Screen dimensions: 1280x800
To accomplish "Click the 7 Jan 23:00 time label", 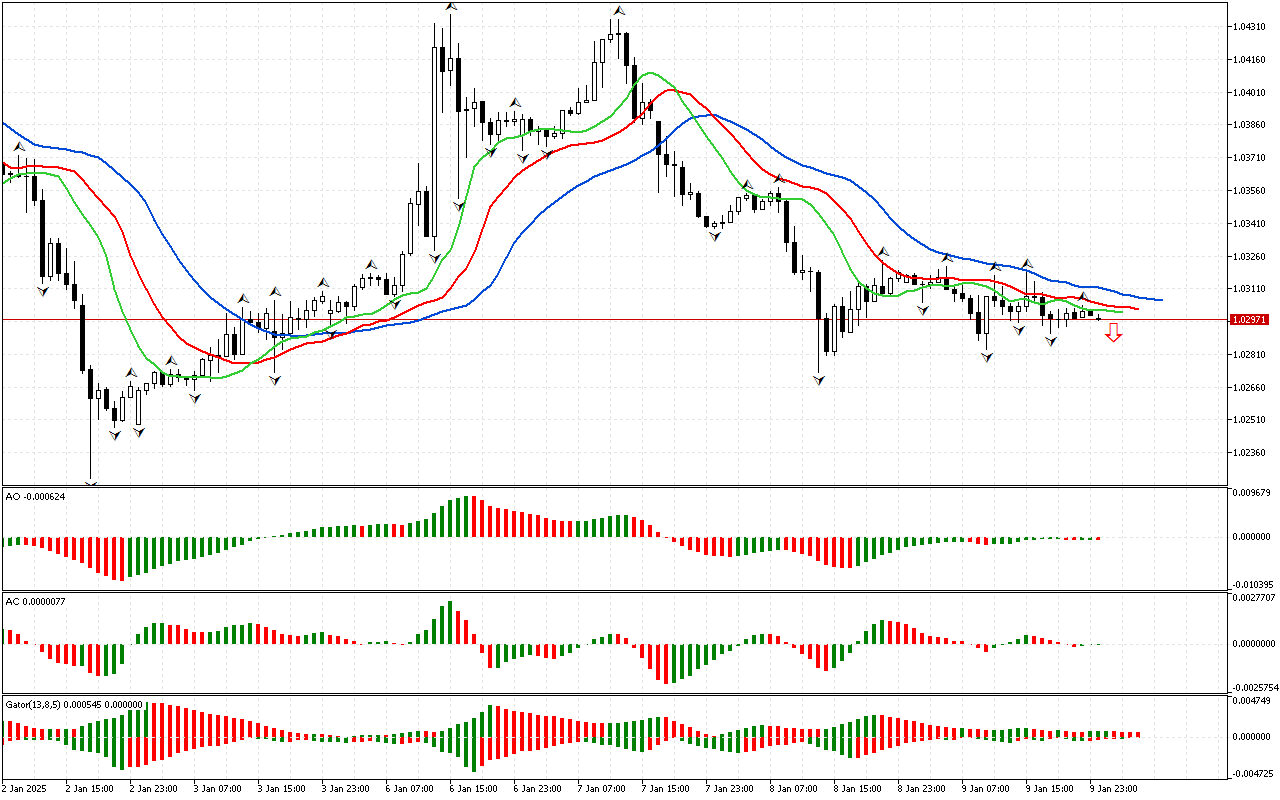I will (731, 789).
